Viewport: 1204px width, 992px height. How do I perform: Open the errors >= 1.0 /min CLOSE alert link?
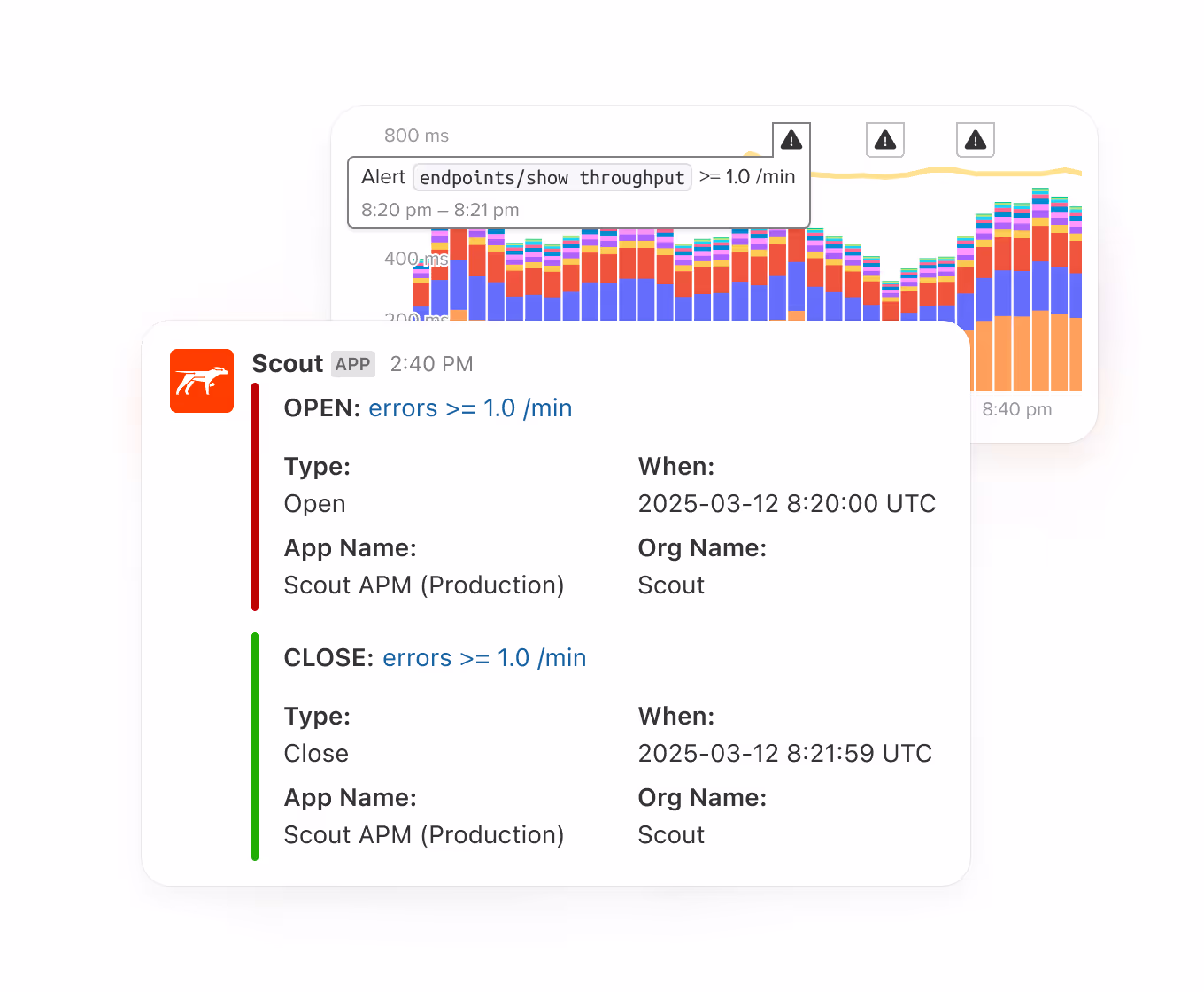tap(484, 658)
